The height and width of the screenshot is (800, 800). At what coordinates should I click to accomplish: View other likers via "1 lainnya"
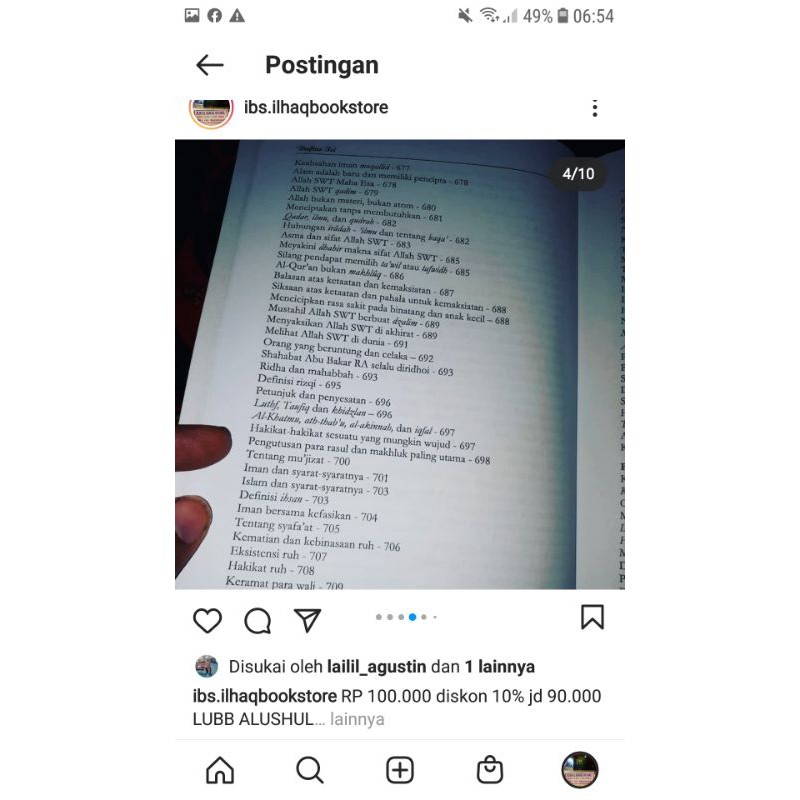pyautogui.click(x=499, y=666)
